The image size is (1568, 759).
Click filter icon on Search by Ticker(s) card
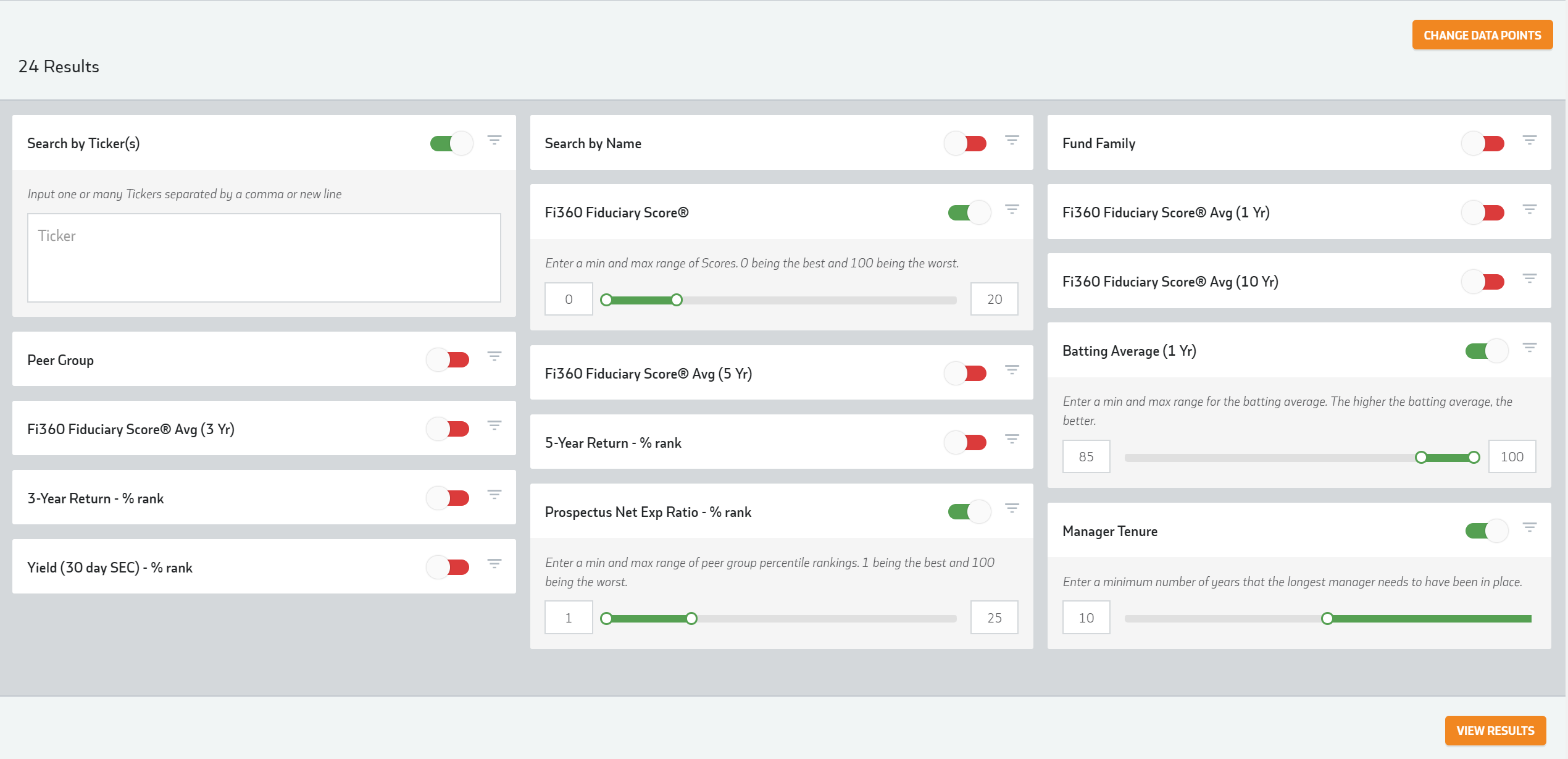point(494,140)
